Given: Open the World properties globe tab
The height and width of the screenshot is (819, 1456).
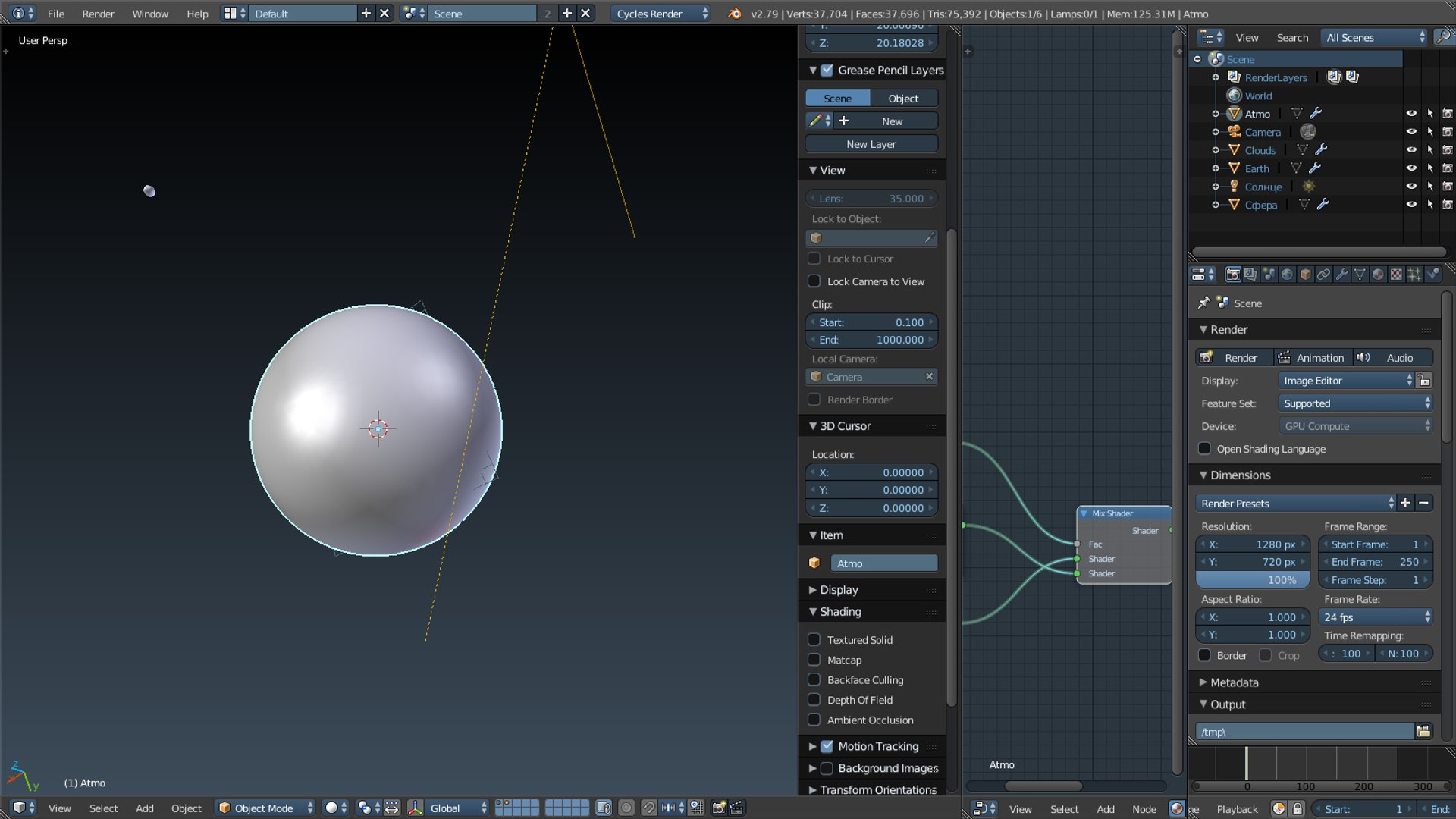Looking at the screenshot, I should coord(1288,275).
